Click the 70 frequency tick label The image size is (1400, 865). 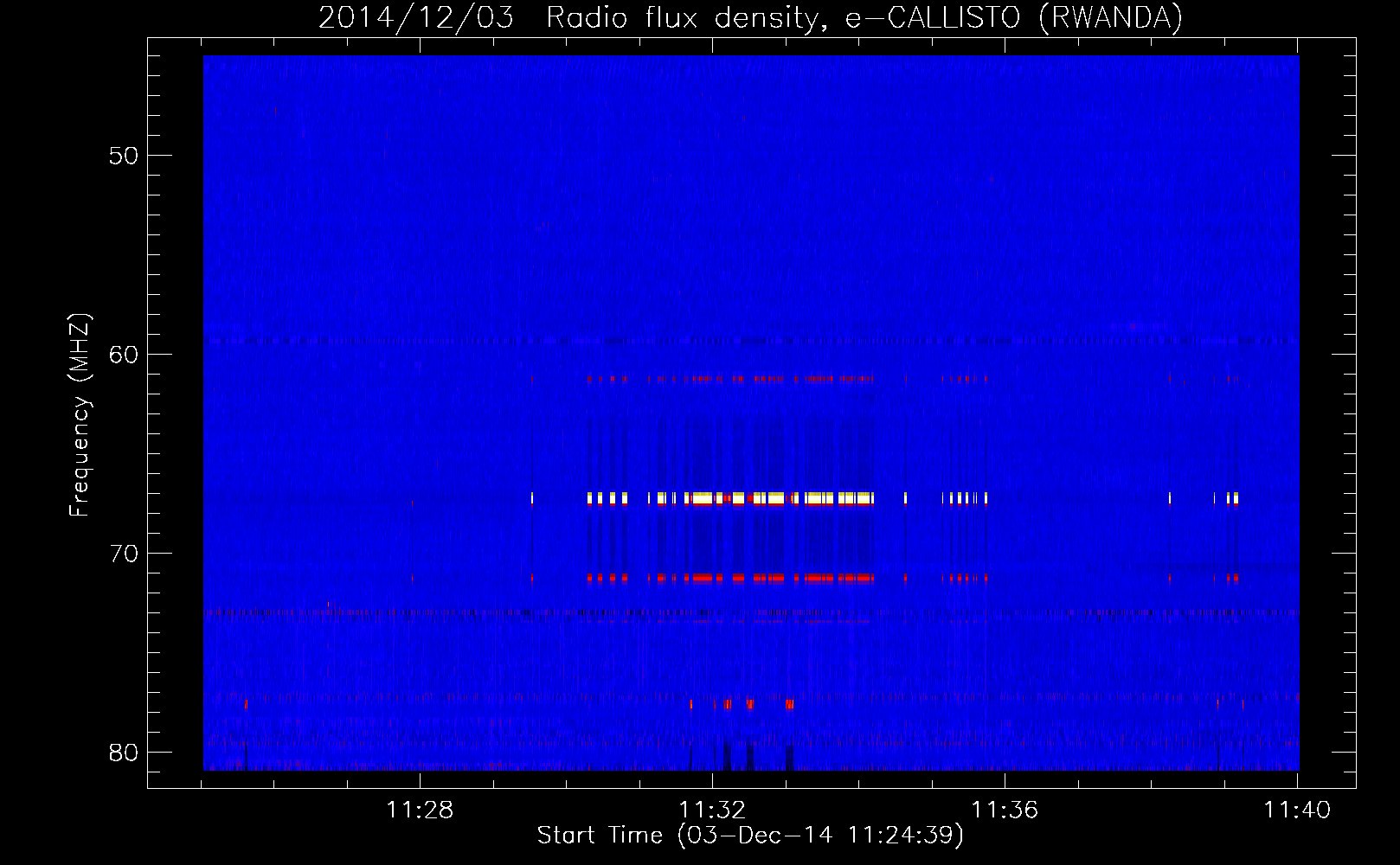pyautogui.click(x=124, y=554)
